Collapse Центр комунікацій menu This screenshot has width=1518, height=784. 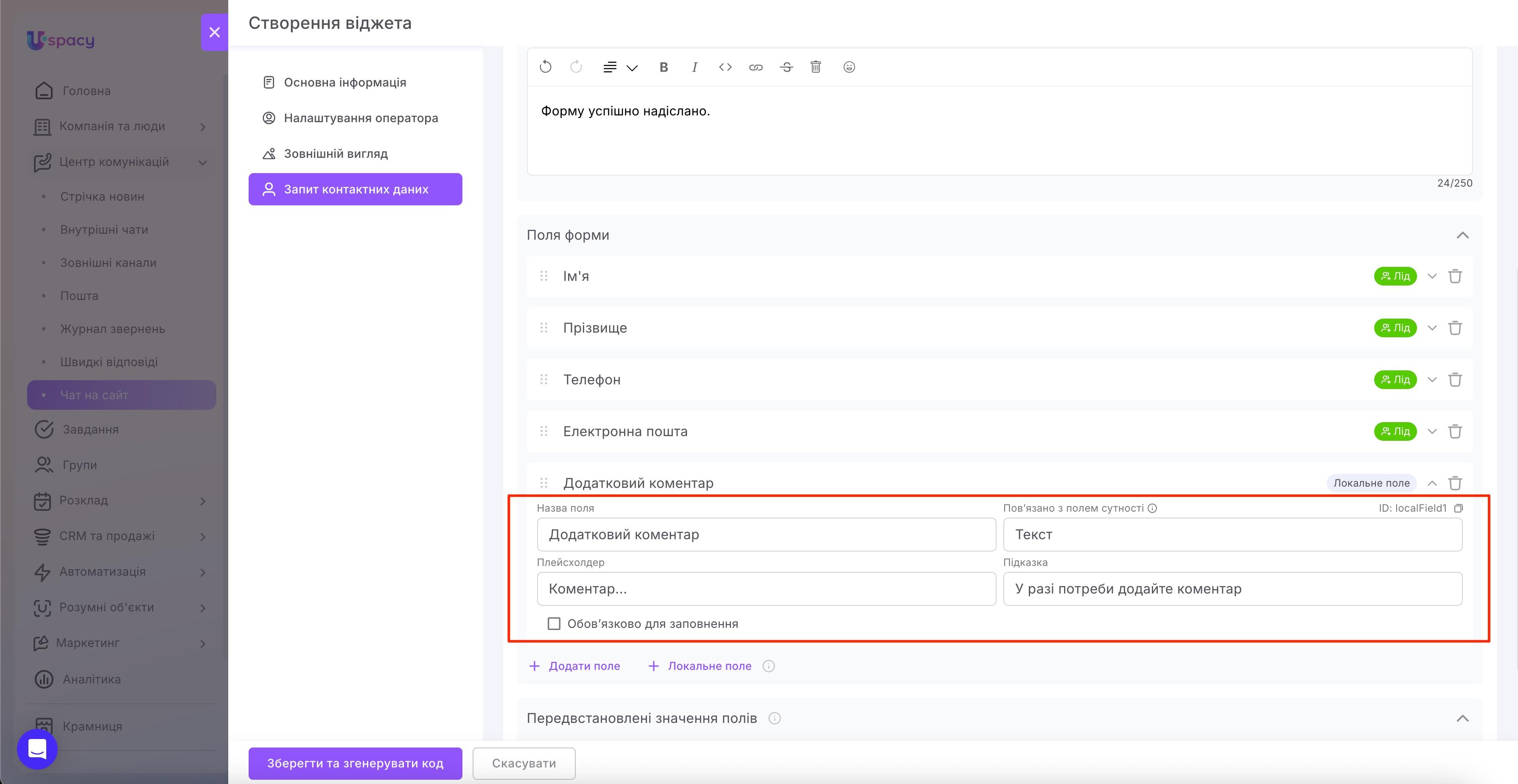point(121,162)
